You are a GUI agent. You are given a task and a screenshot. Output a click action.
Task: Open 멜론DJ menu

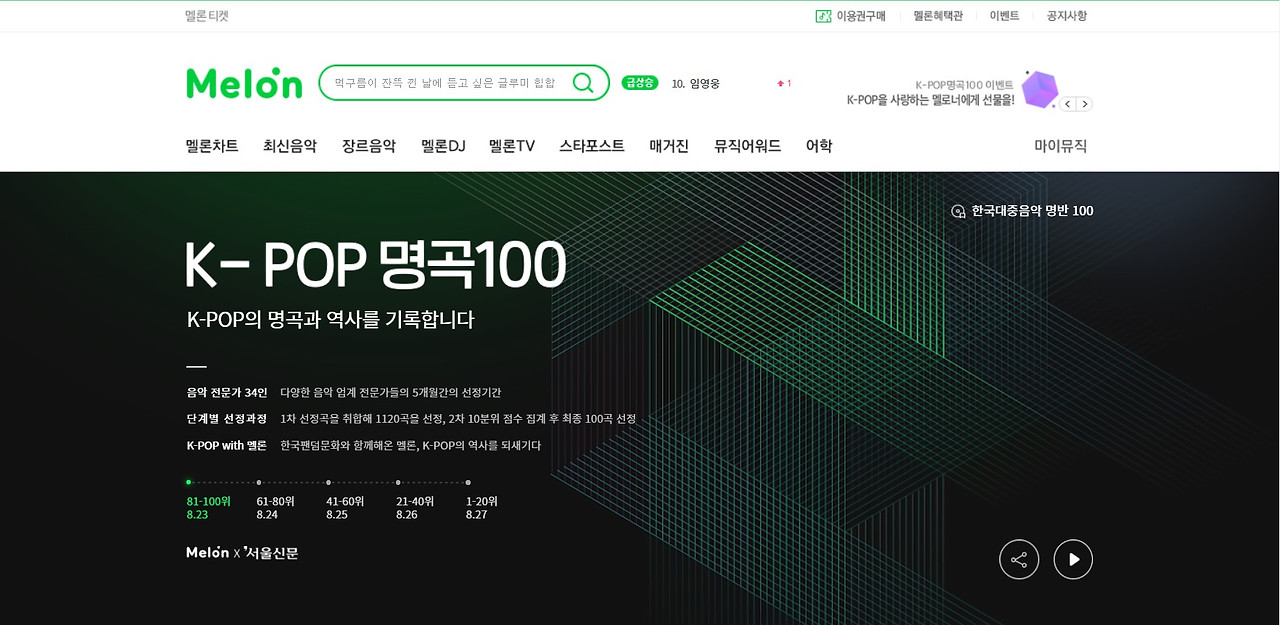443,146
